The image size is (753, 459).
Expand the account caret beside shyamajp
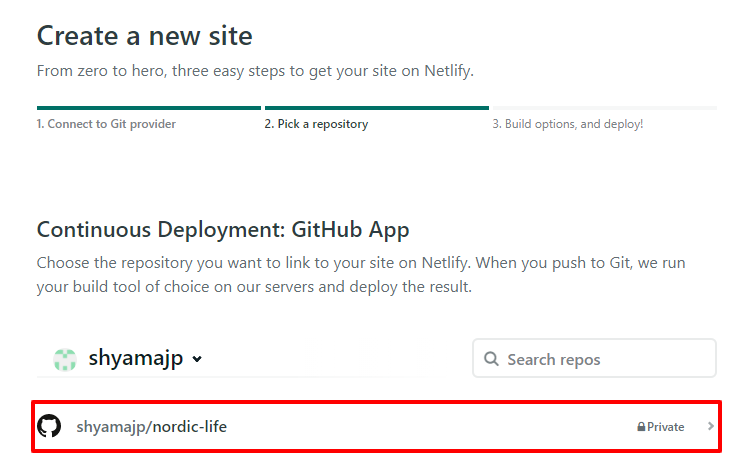tap(197, 360)
